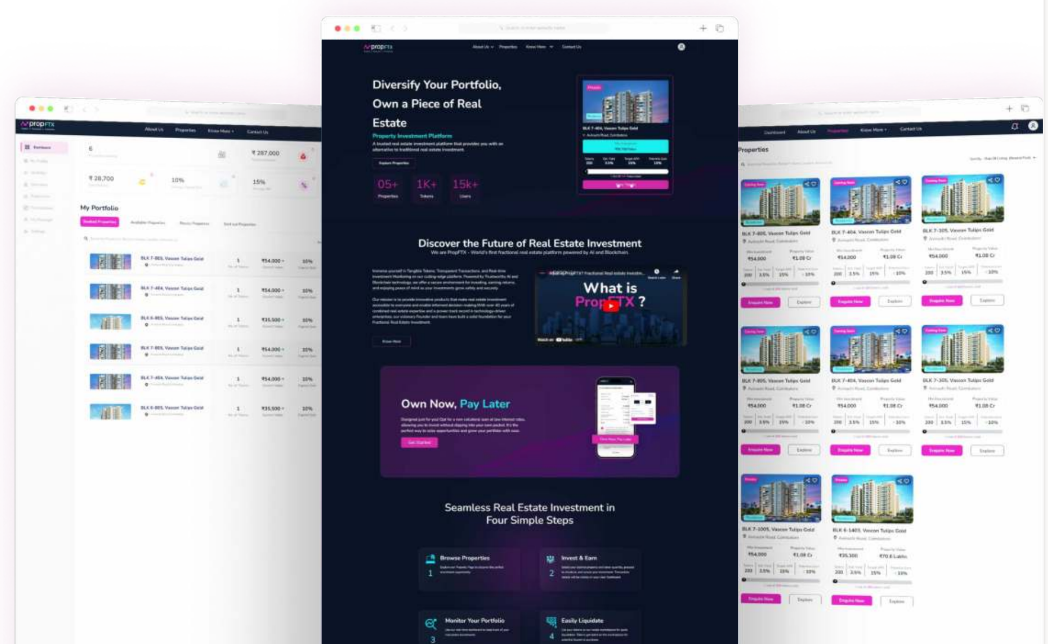Show the tab overview in the center browser window
The image size is (1048, 644).
point(720,28)
